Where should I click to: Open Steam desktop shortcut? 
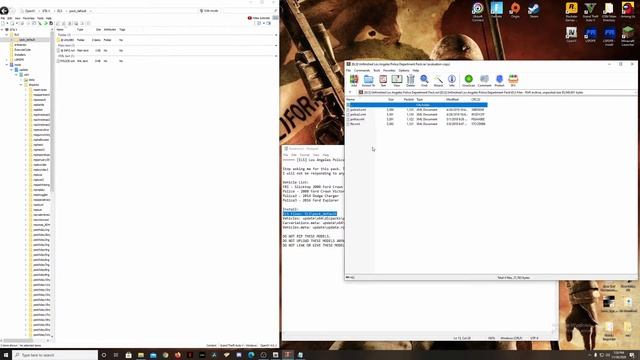point(533,10)
